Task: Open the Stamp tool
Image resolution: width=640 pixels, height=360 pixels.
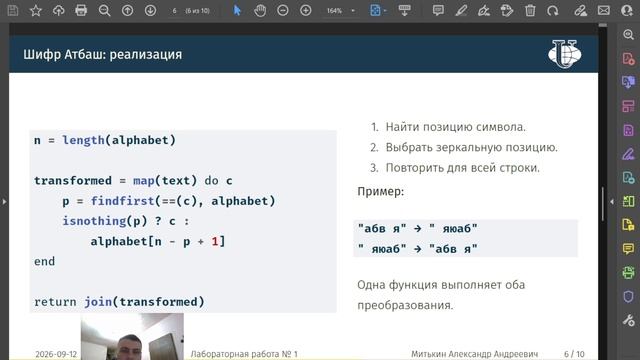Action: (x=507, y=10)
